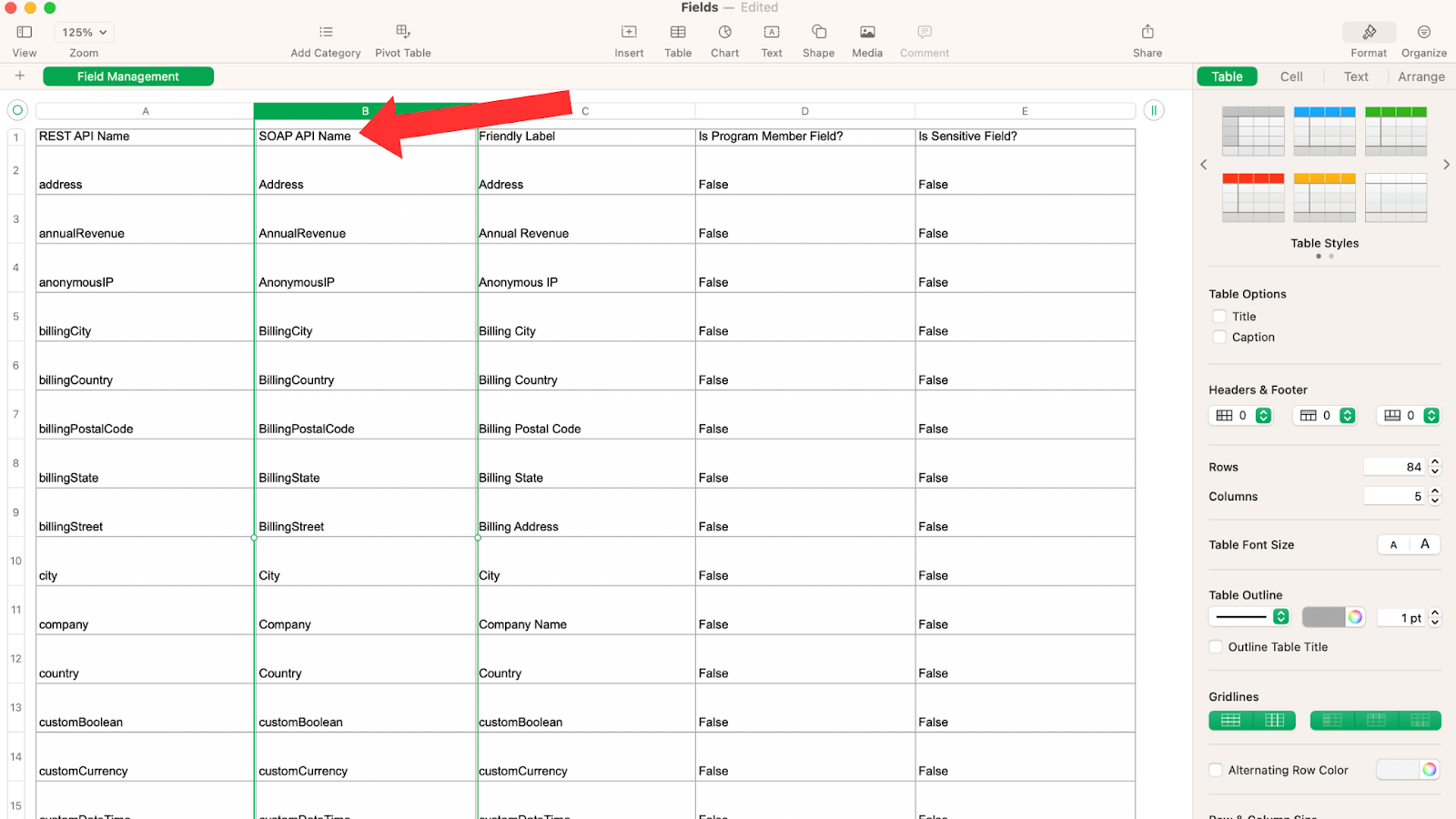This screenshot has height=819, width=1456.
Task: Open the Media toolbar menu
Action: [x=867, y=33]
